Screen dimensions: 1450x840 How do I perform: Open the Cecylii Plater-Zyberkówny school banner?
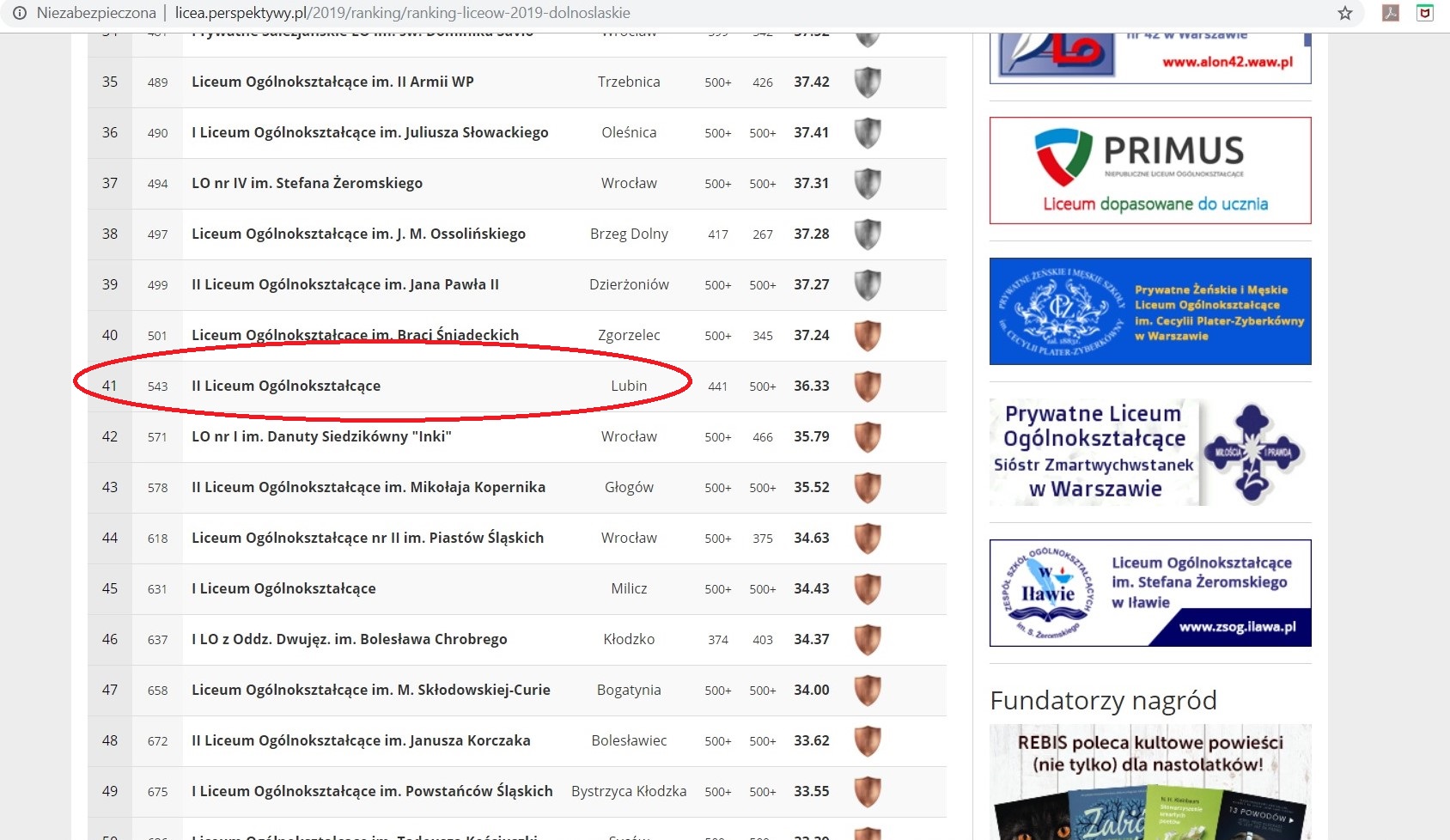pyautogui.click(x=1150, y=312)
